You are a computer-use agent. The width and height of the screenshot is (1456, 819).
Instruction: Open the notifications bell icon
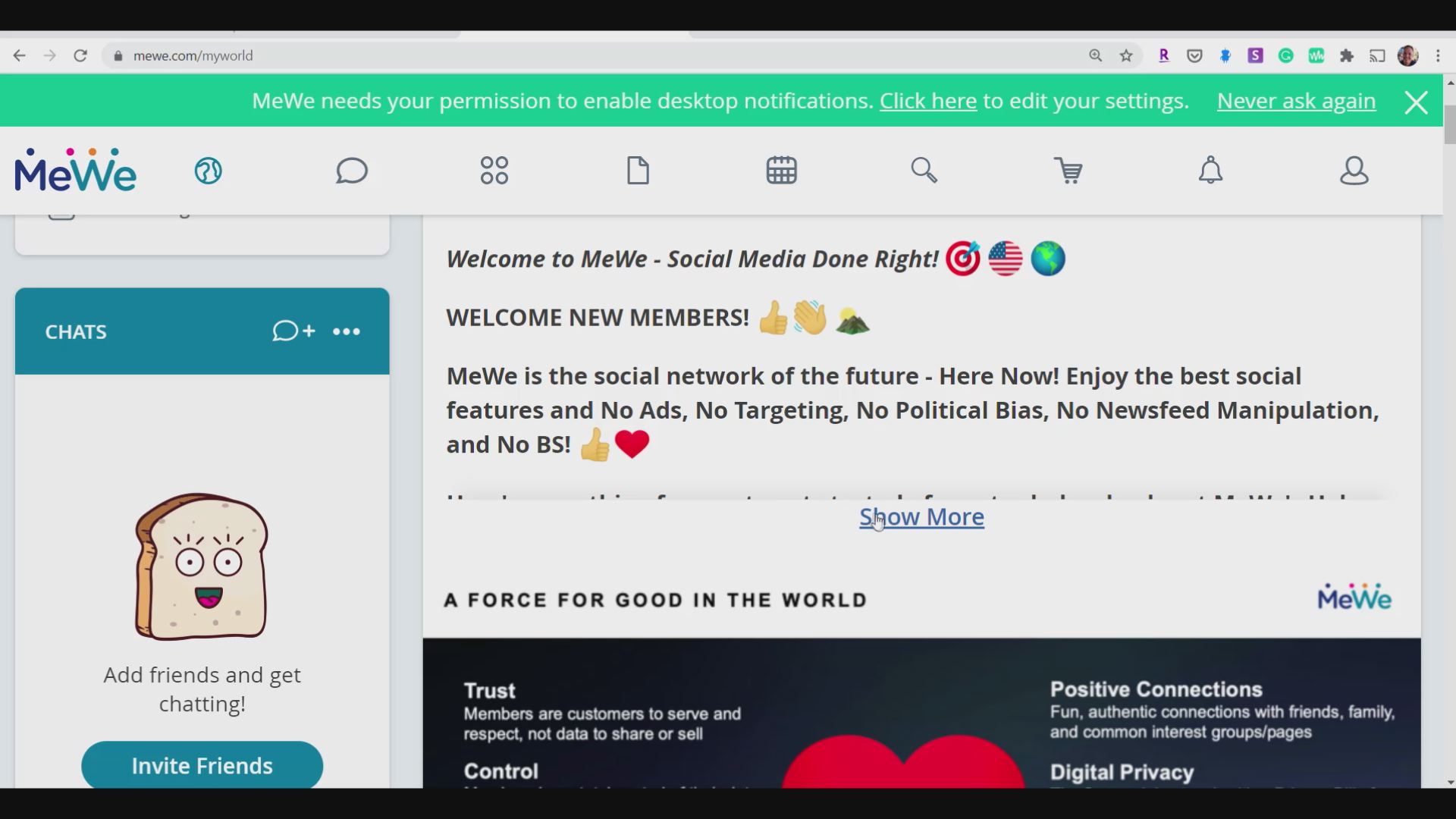pyautogui.click(x=1210, y=171)
